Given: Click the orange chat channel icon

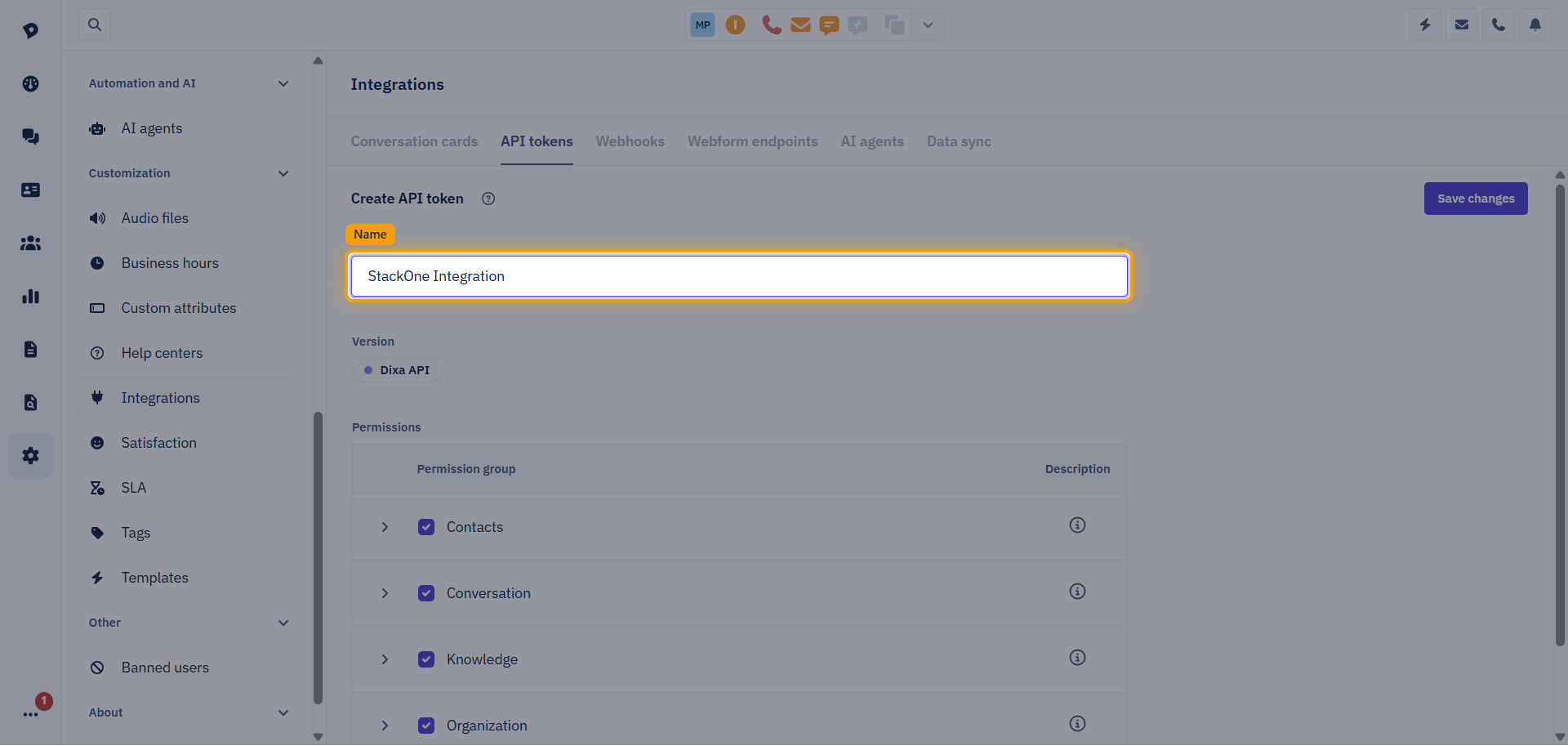Looking at the screenshot, I should click(x=829, y=25).
